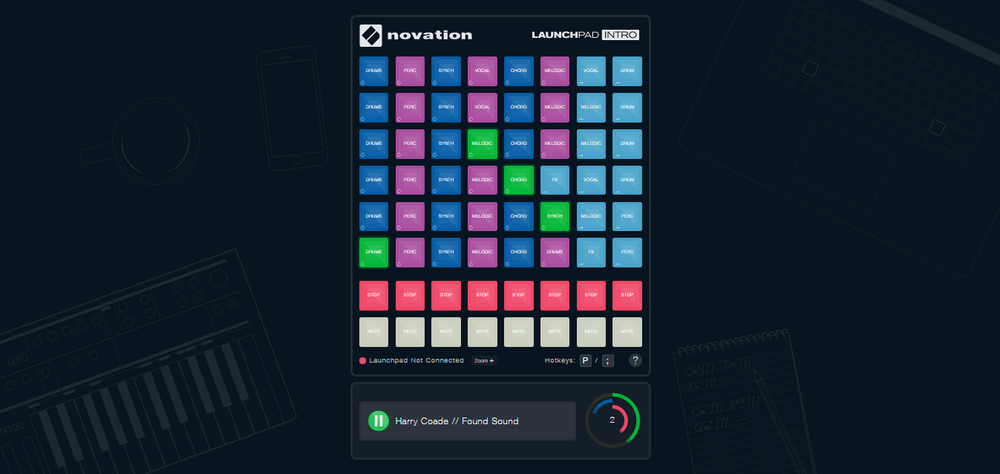Trigger the green MELODIC pad
This screenshot has width=1000, height=474.
[482, 144]
